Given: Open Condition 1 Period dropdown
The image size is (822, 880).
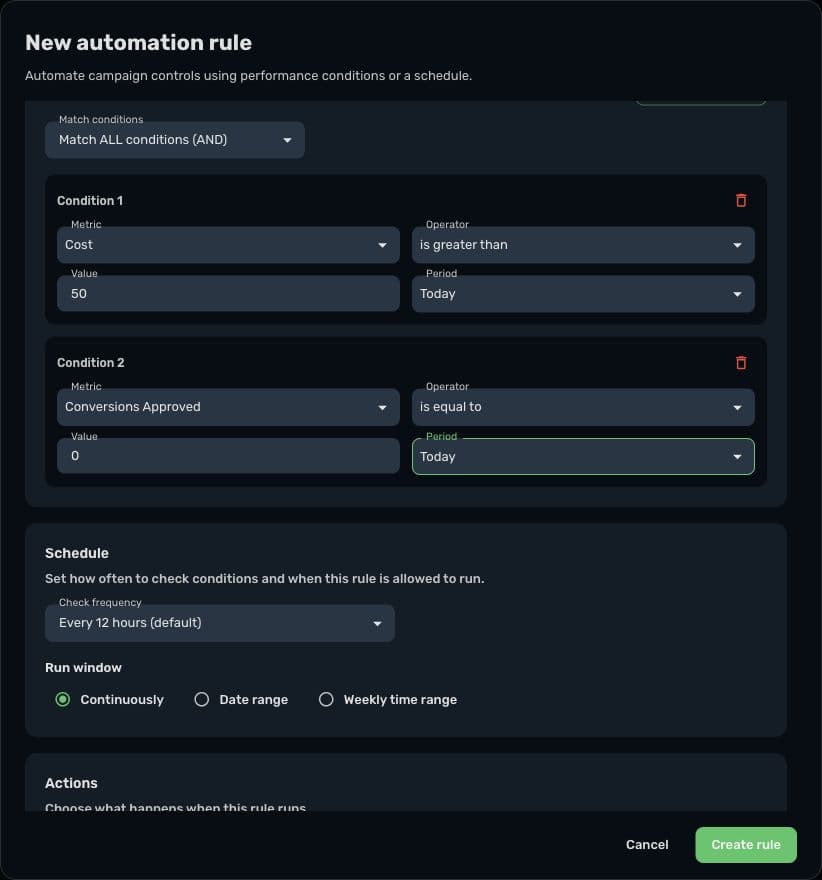Looking at the screenshot, I should 583,294.
